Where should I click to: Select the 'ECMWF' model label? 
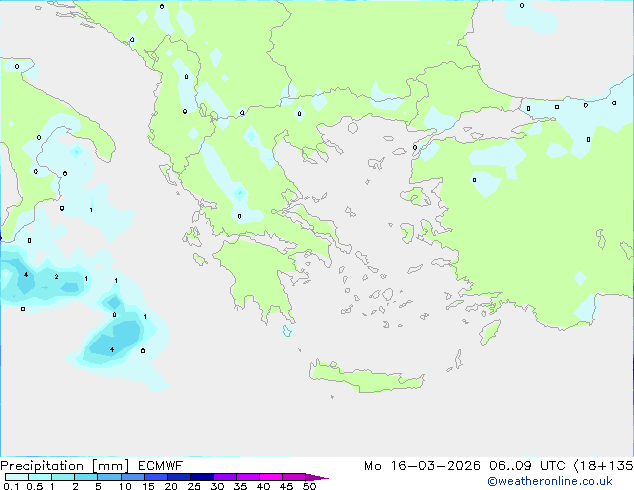161,466
